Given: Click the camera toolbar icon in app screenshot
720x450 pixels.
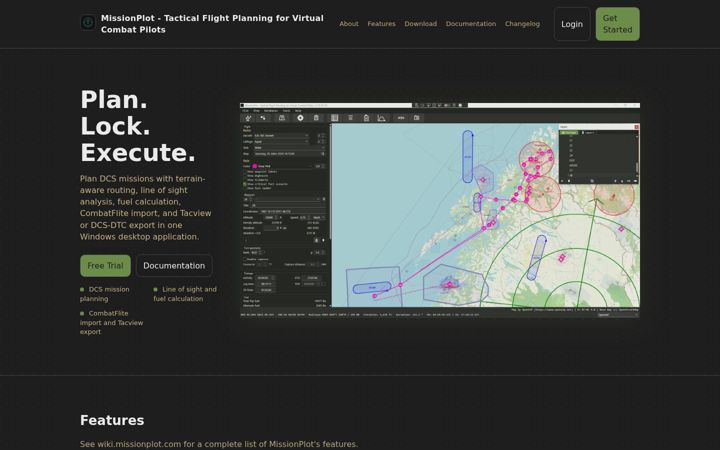Looking at the screenshot, I should click(x=416, y=118).
